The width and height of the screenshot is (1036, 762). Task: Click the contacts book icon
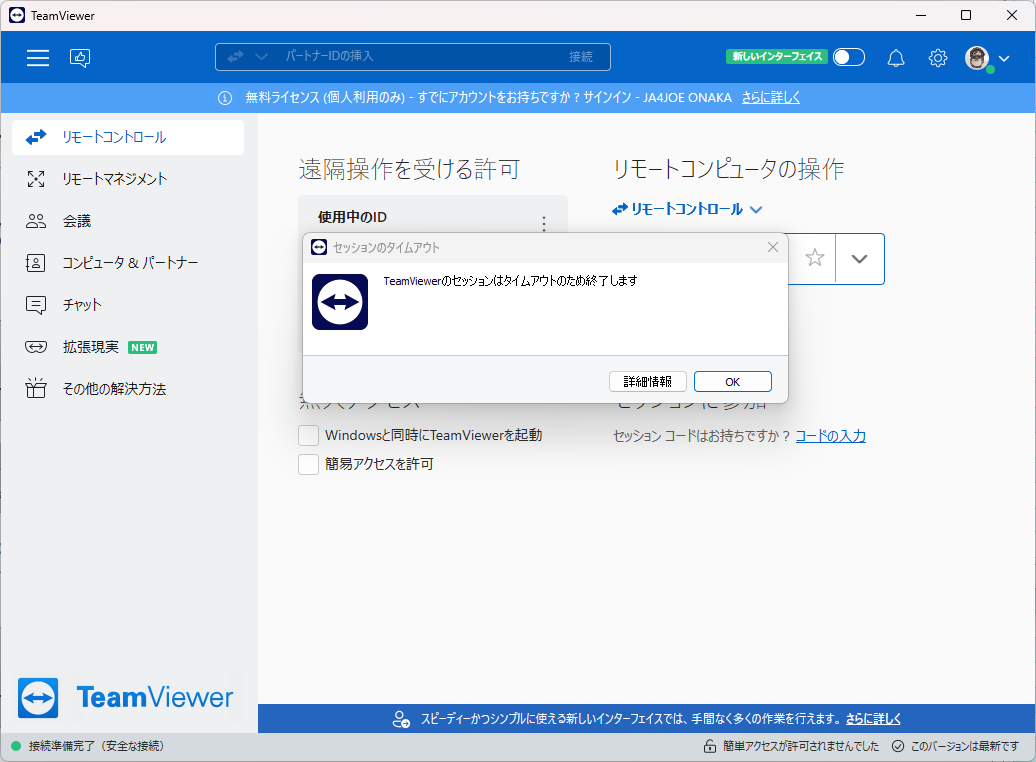(x=36, y=263)
